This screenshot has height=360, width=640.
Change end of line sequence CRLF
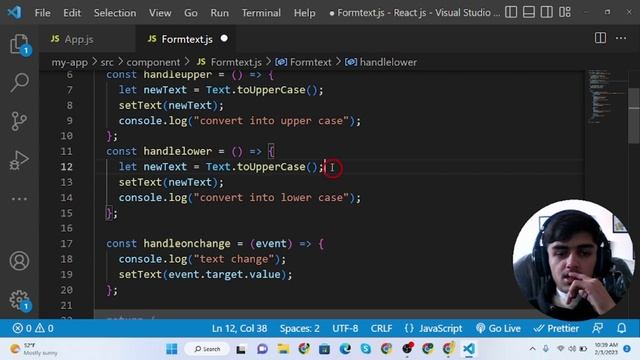(381, 328)
